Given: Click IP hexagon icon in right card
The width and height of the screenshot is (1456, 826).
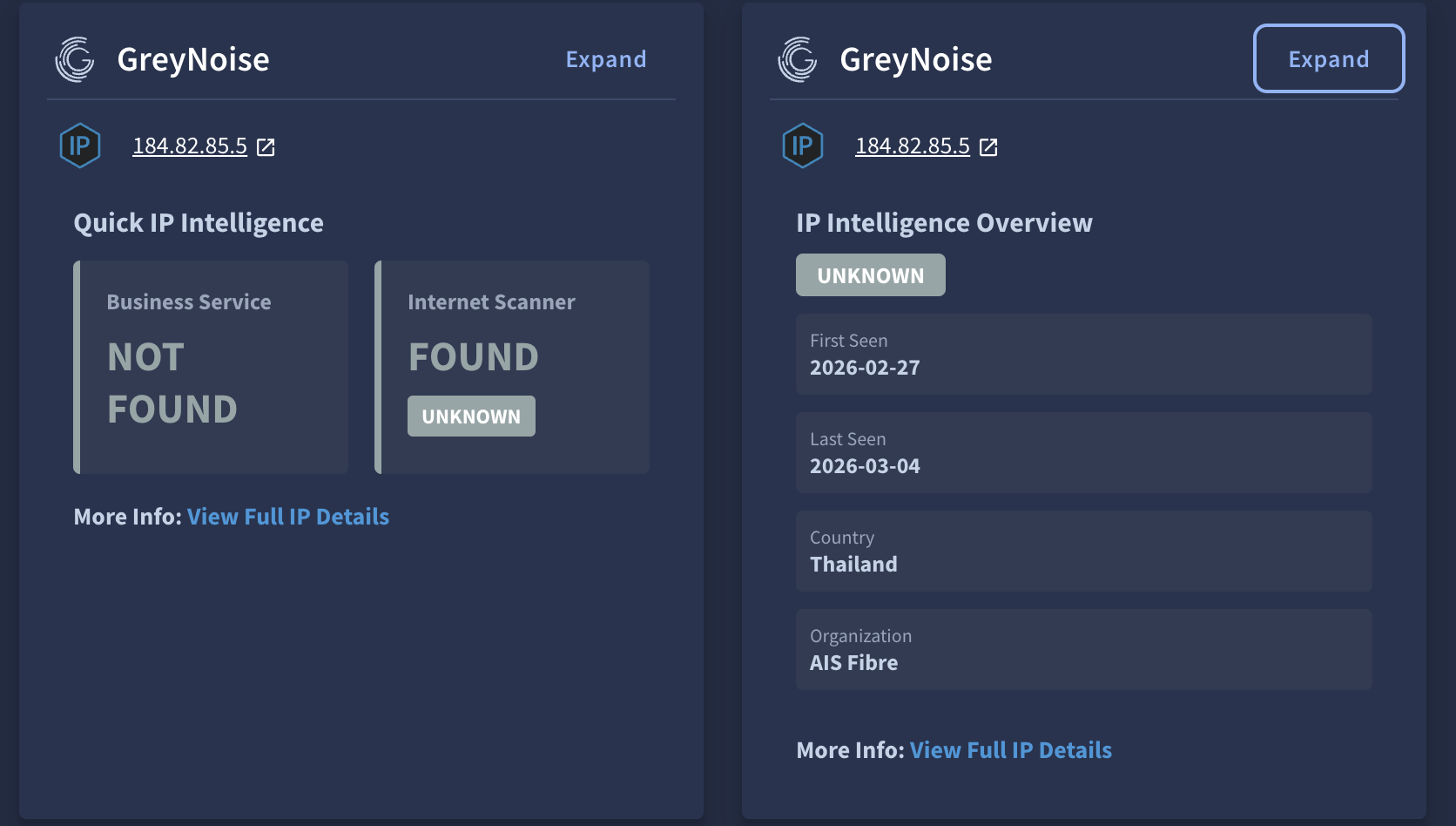Looking at the screenshot, I should click(803, 146).
